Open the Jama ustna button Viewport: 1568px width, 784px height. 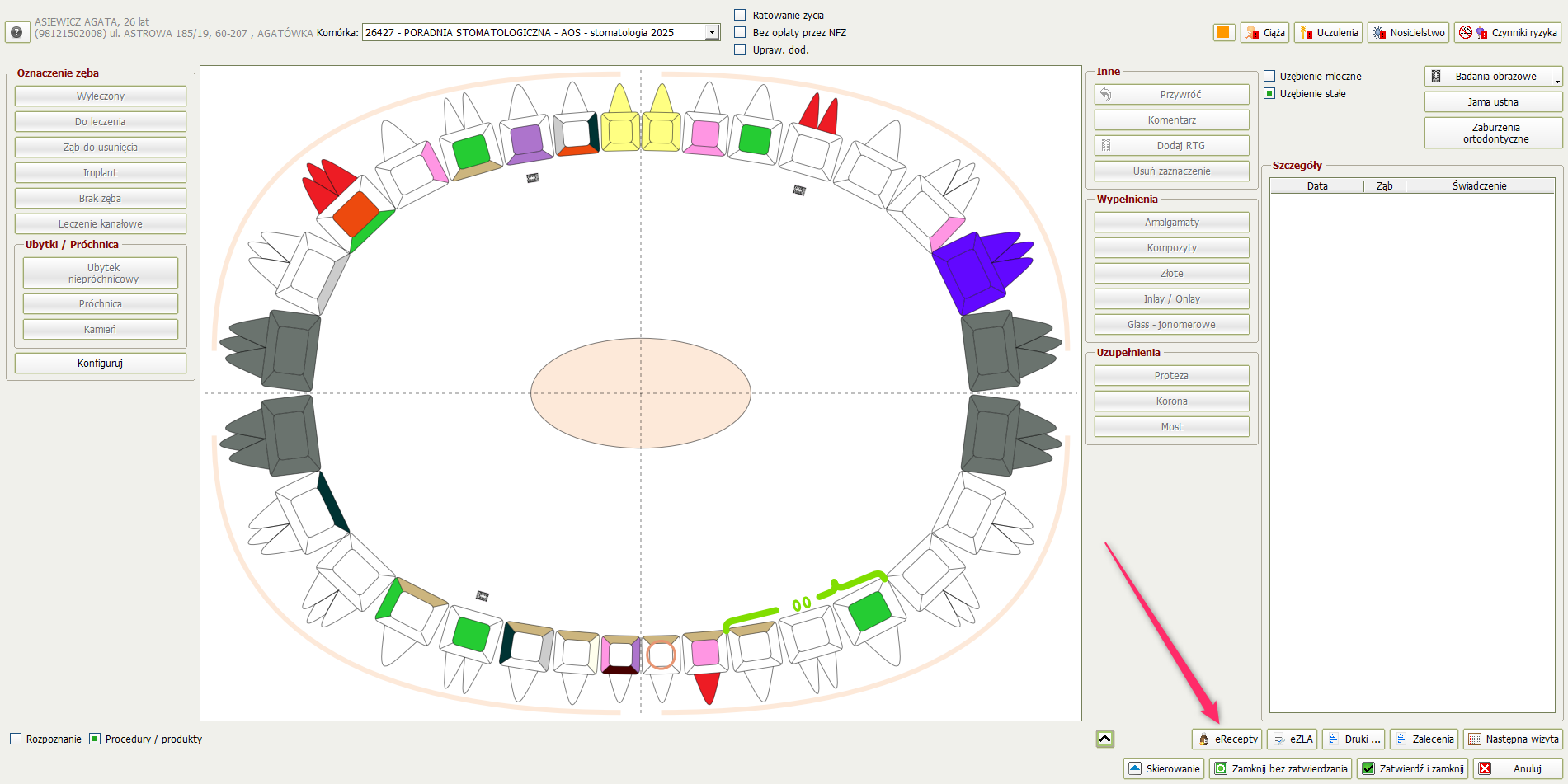point(1492,101)
